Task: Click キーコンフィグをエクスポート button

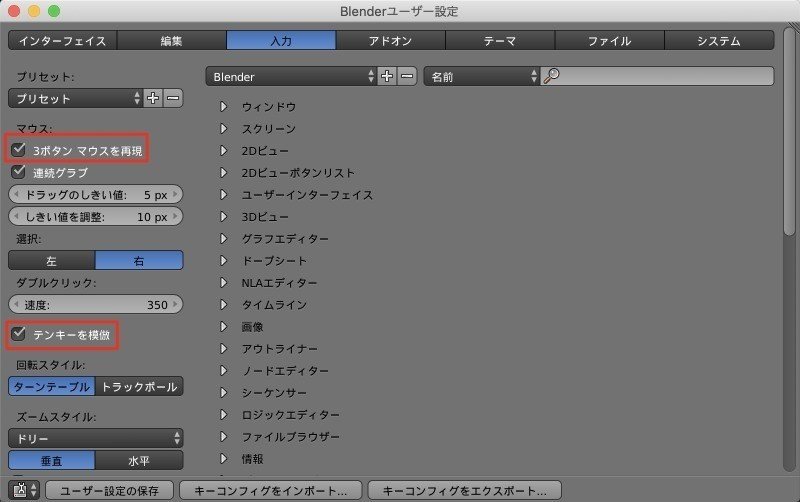Action: (464, 490)
